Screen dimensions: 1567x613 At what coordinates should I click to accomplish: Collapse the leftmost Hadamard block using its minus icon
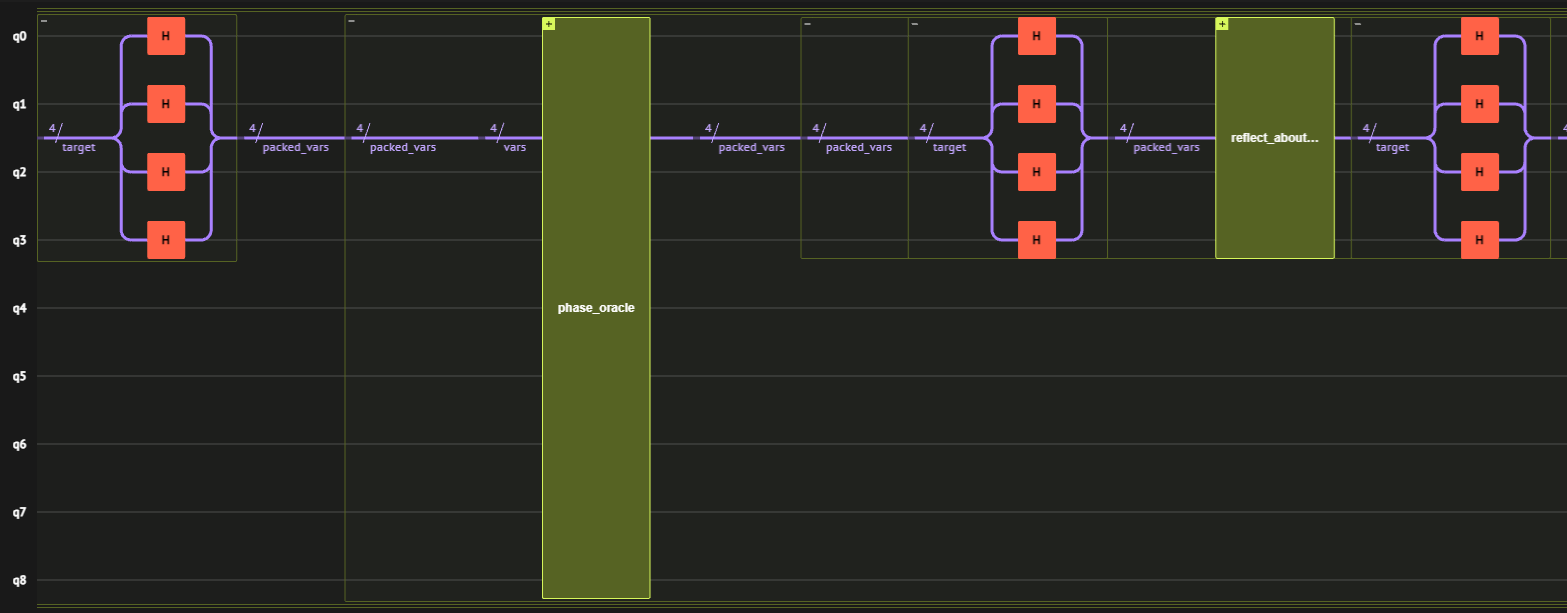[x=44, y=21]
